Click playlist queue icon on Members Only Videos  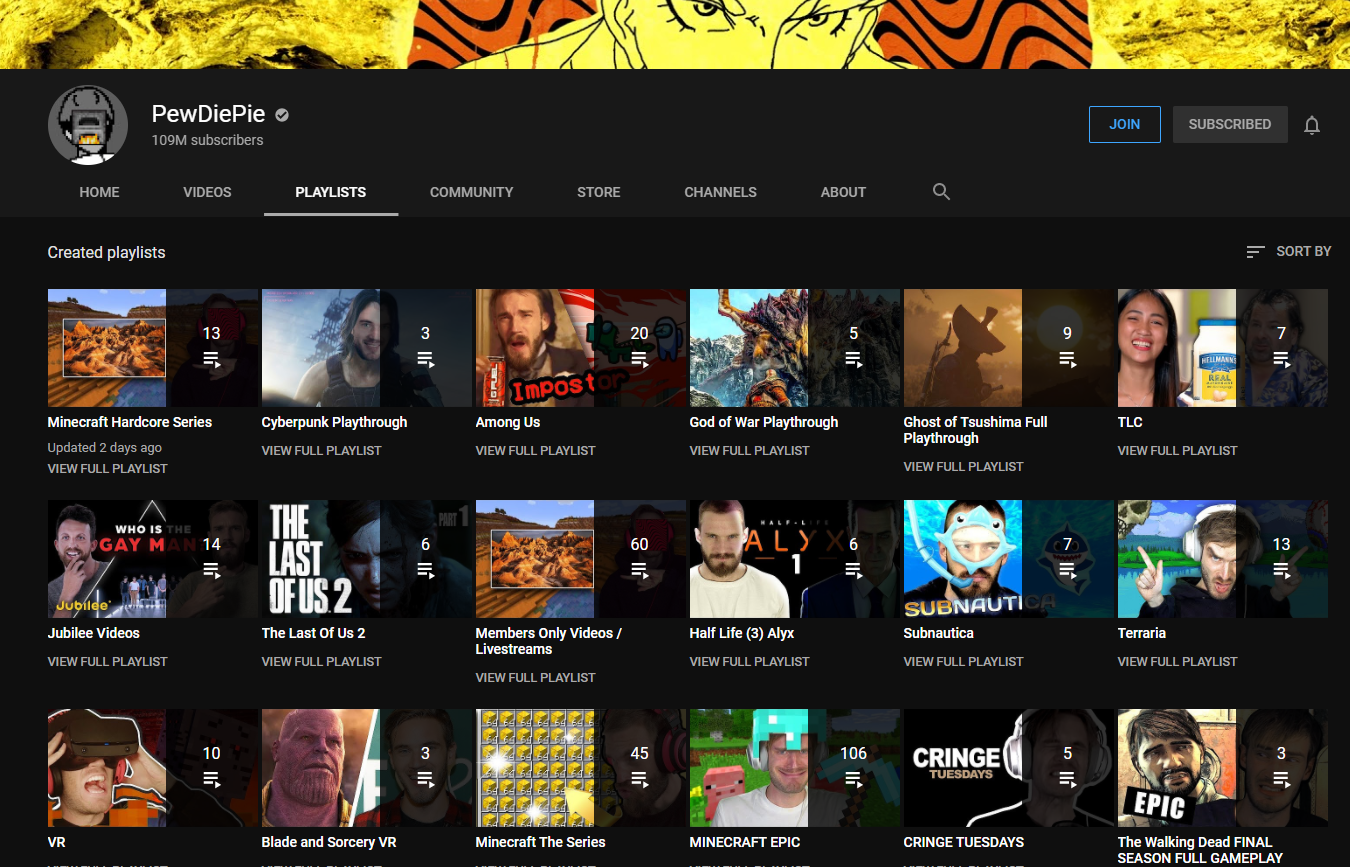point(639,569)
